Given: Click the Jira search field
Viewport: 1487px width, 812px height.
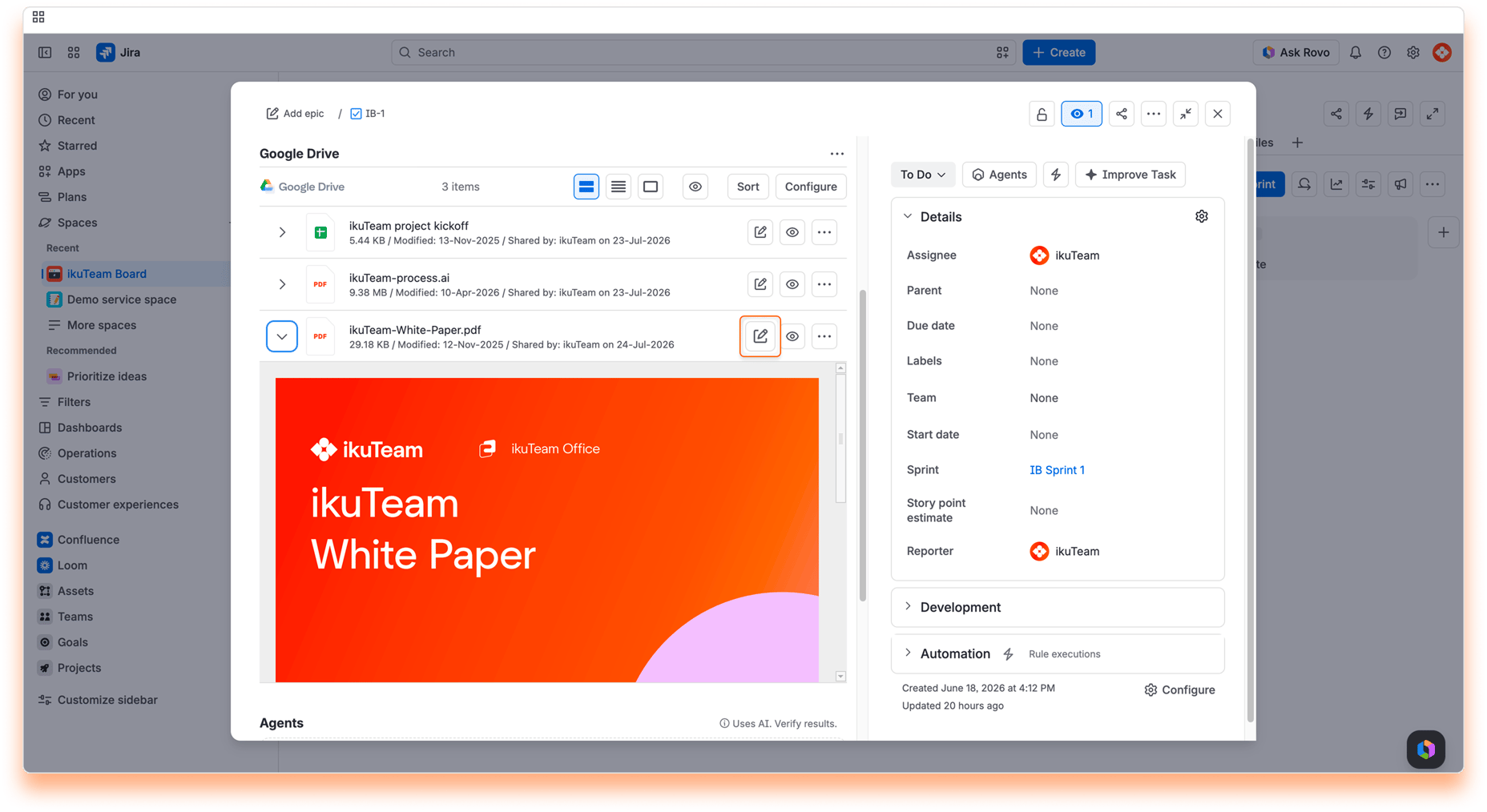Looking at the screenshot, I should click(x=703, y=52).
